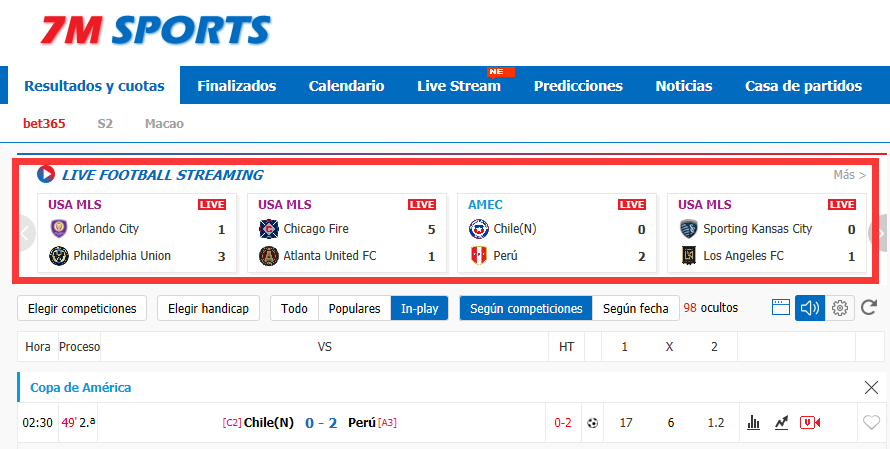Open the red live video icon

810,422
